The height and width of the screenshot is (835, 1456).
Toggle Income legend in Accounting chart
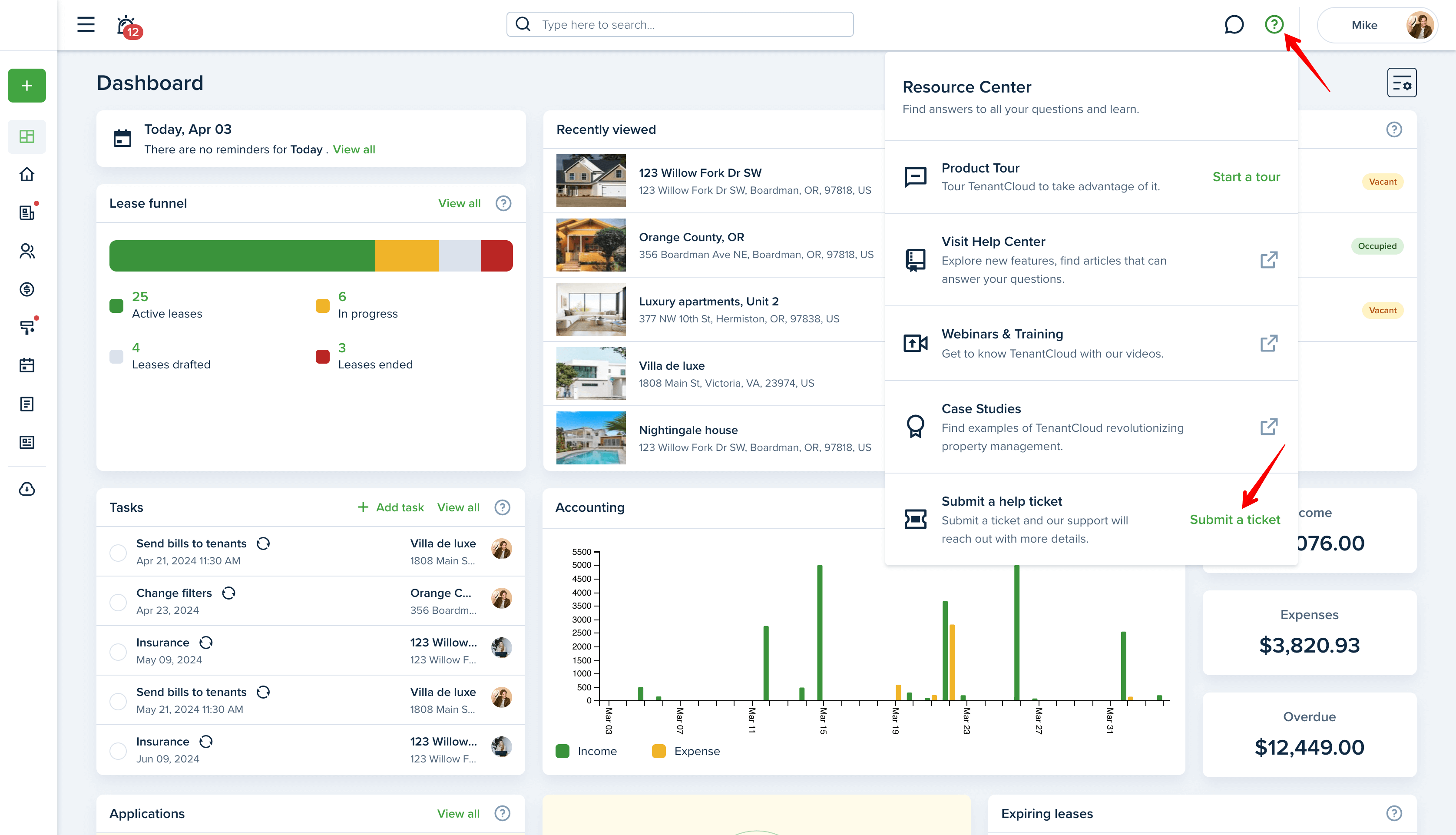tap(586, 751)
